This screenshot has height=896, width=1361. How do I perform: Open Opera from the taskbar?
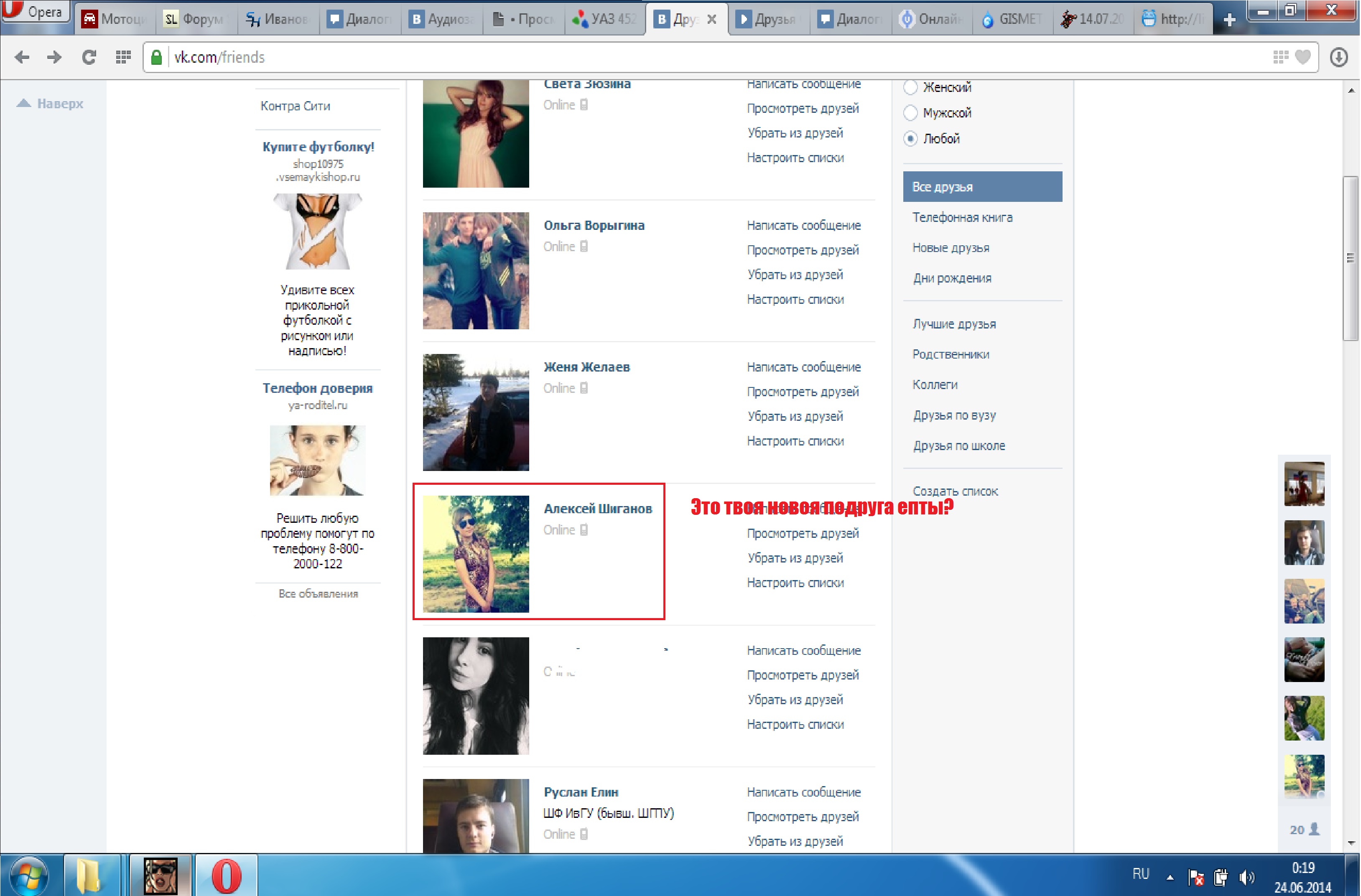(227, 876)
